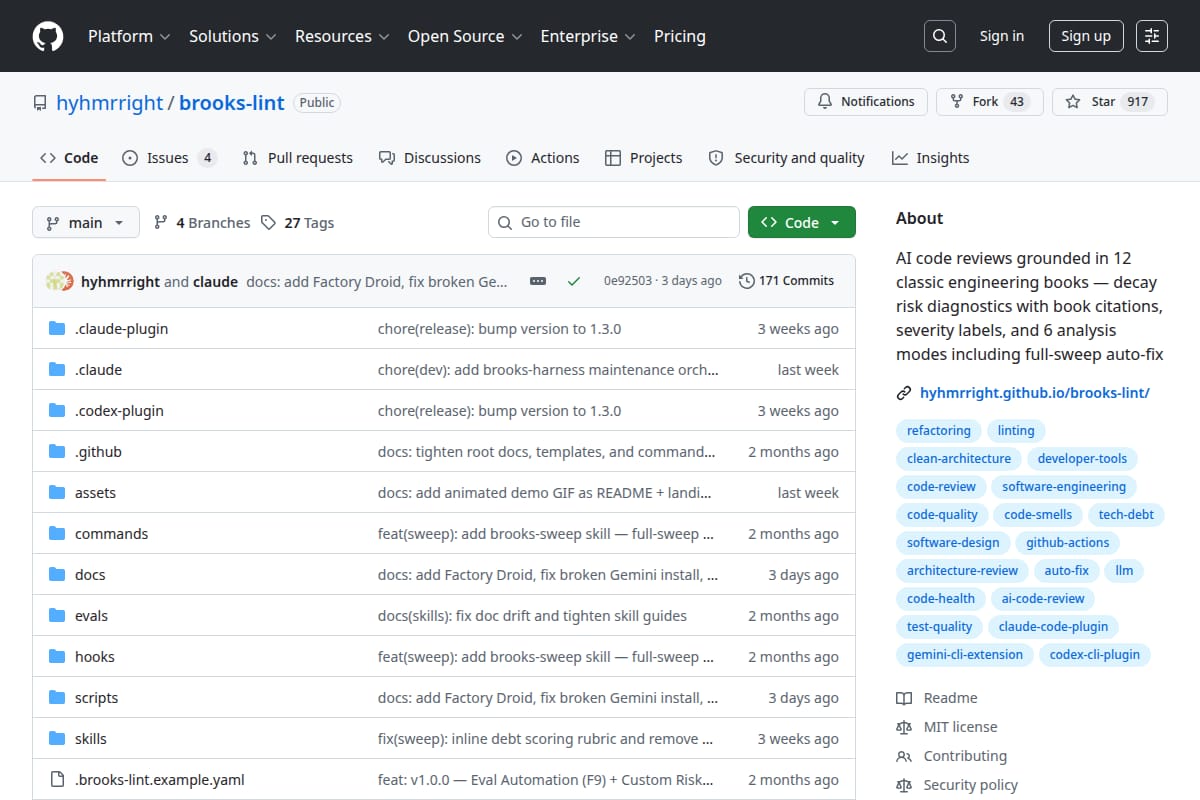Open the Projects tab
This screenshot has width=1200, height=800.
644,158
